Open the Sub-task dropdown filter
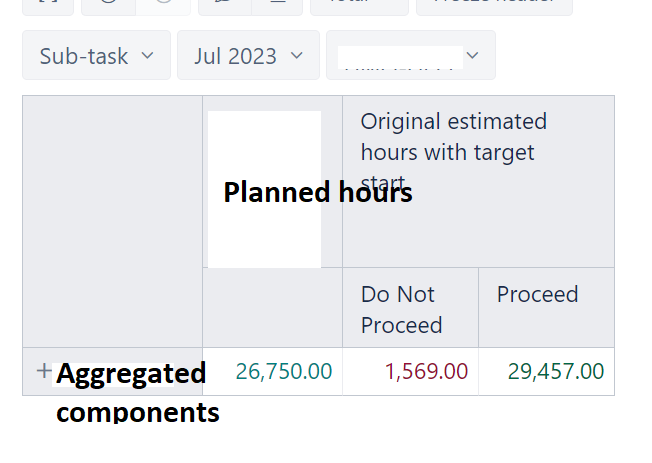652x463 pixels. pos(97,56)
